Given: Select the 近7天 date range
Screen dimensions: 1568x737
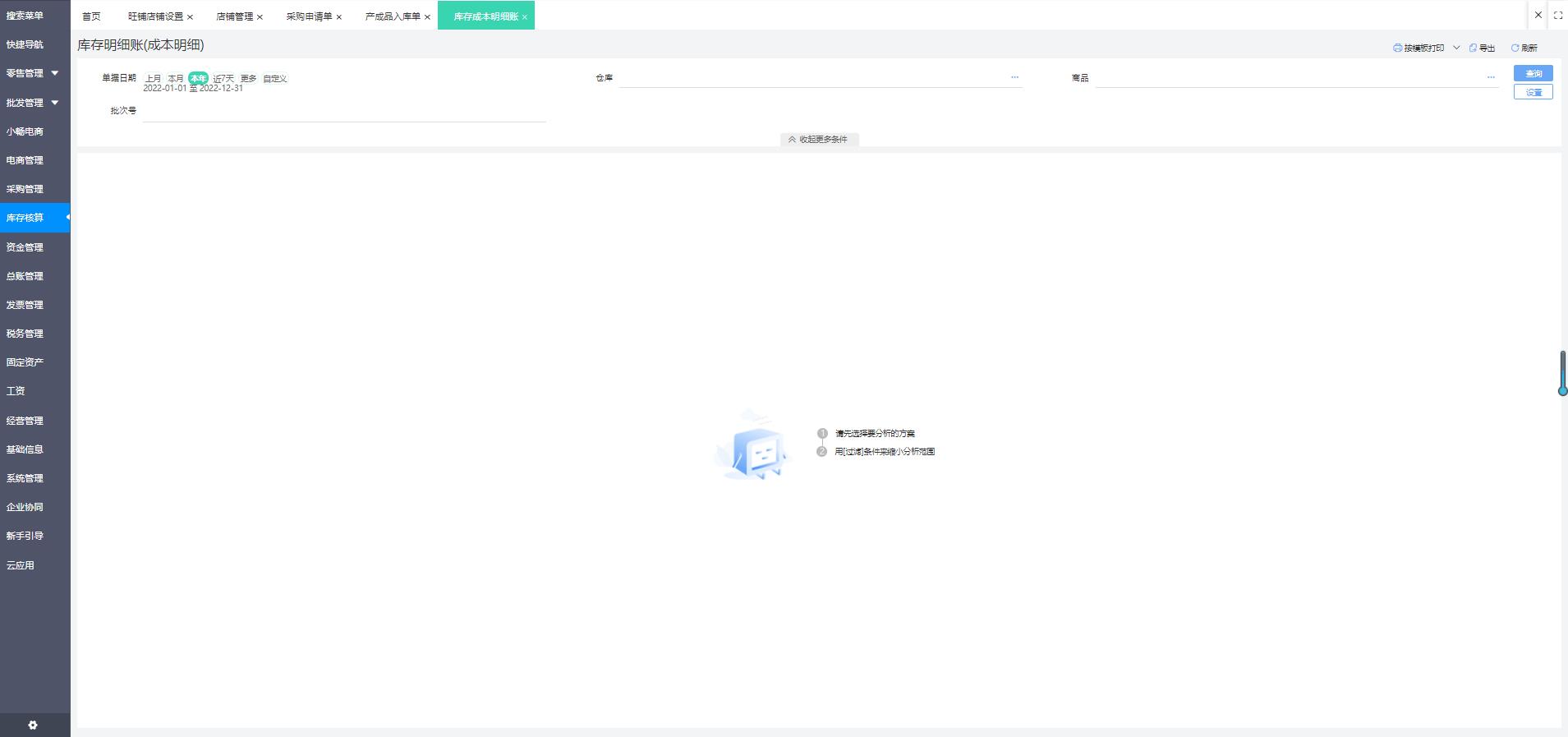Looking at the screenshot, I should pos(223,78).
